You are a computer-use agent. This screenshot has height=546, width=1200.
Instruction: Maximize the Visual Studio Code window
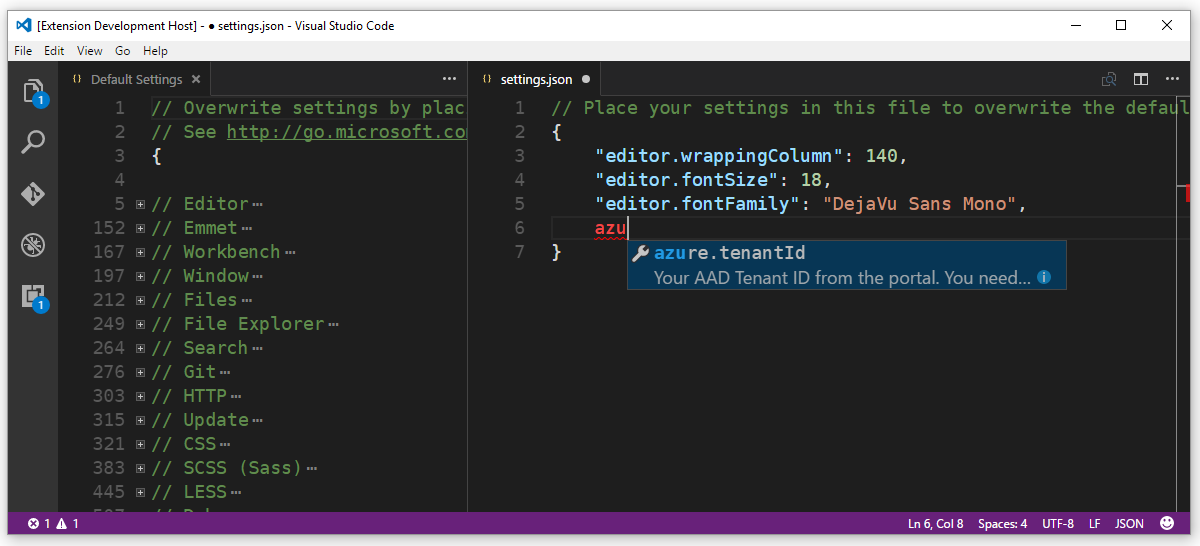[1121, 25]
